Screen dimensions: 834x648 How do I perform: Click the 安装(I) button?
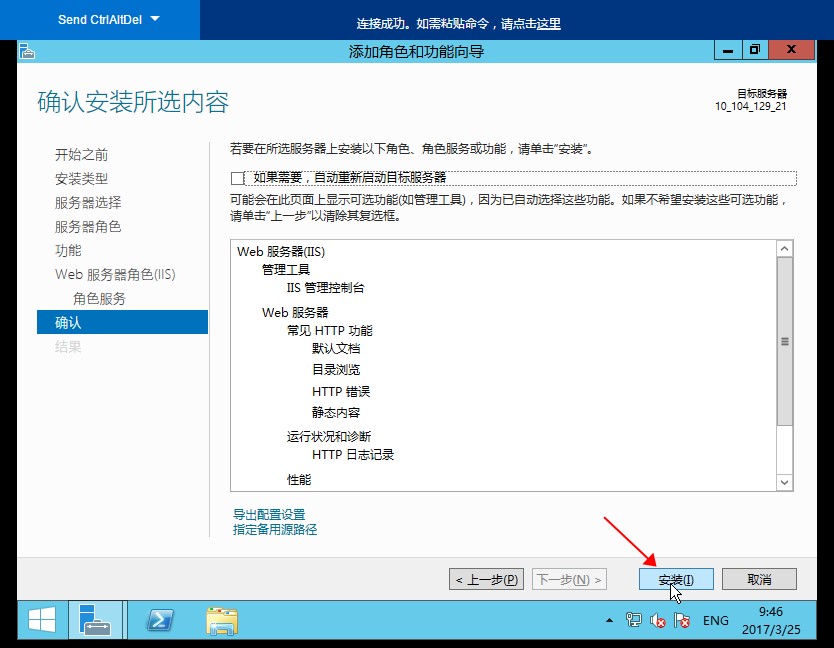click(x=676, y=579)
